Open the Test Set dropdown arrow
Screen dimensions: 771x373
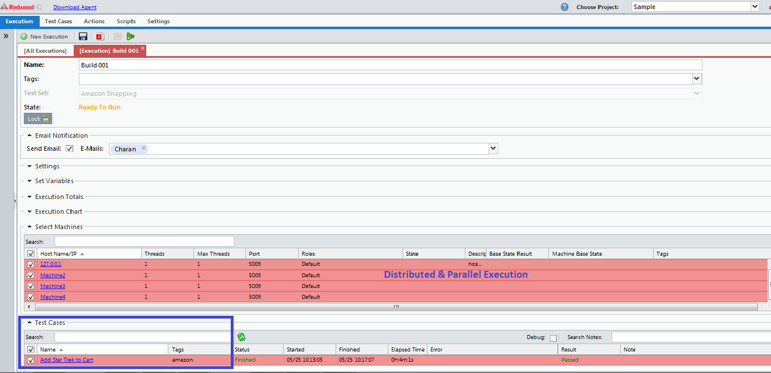(x=697, y=93)
